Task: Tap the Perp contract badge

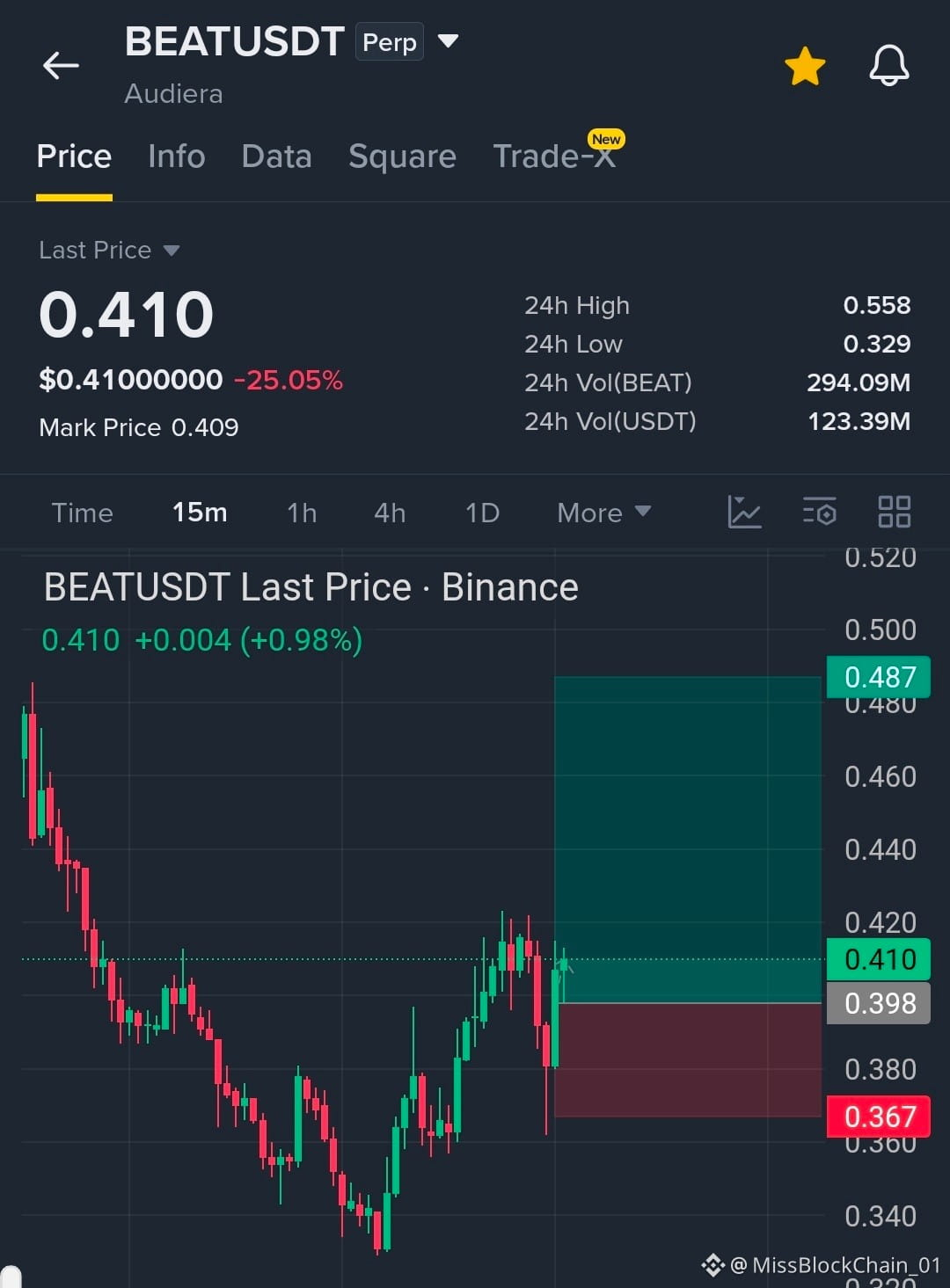Action: tap(390, 42)
